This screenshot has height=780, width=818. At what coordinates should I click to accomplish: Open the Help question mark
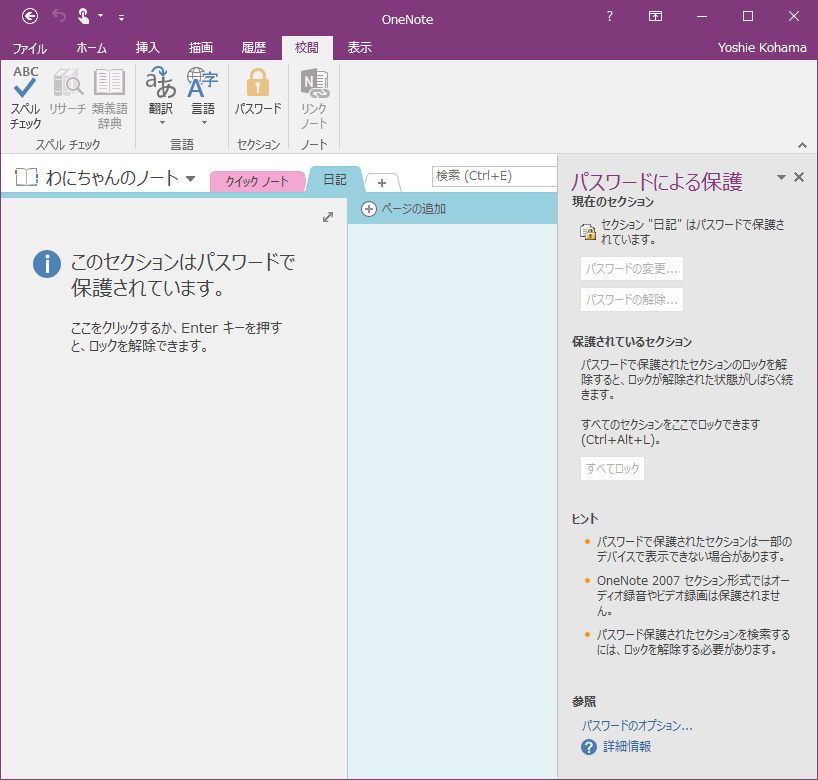point(609,17)
